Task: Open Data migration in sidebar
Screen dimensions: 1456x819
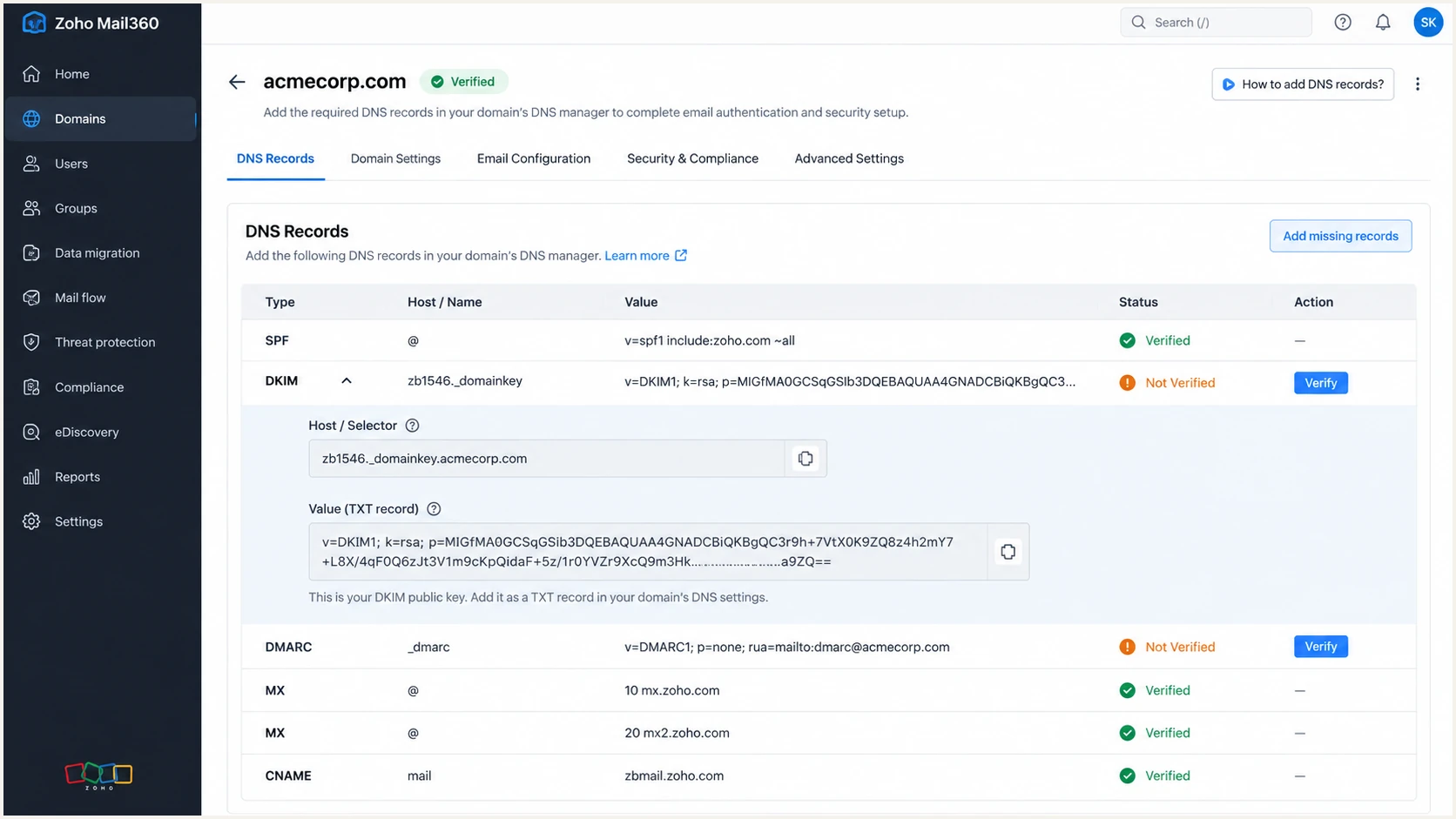Action: [100, 252]
